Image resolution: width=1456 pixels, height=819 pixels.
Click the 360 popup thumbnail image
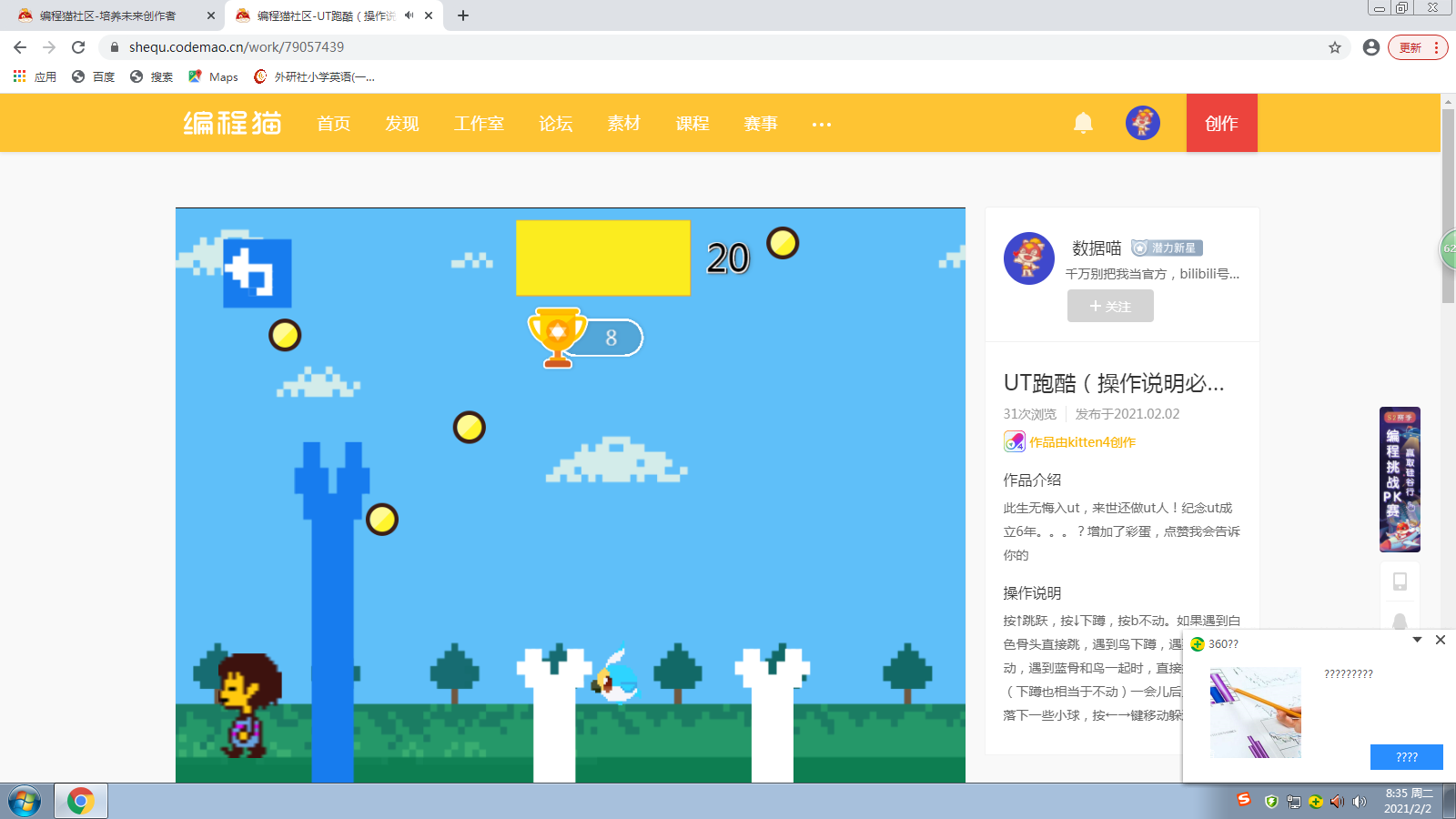tap(1256, 713)
